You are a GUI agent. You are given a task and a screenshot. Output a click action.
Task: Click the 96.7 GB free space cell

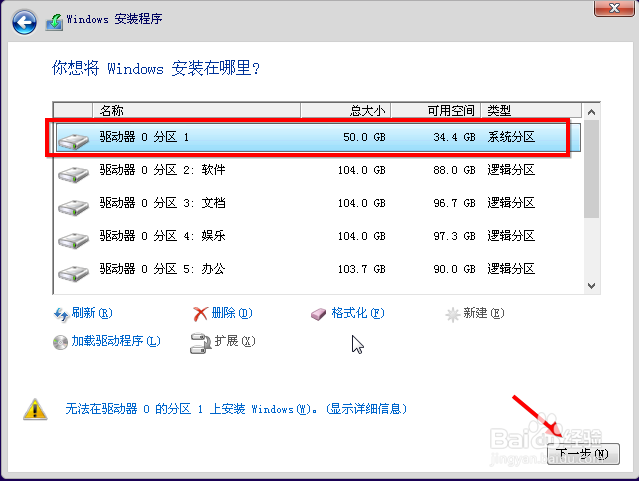[x=454, y=203]
